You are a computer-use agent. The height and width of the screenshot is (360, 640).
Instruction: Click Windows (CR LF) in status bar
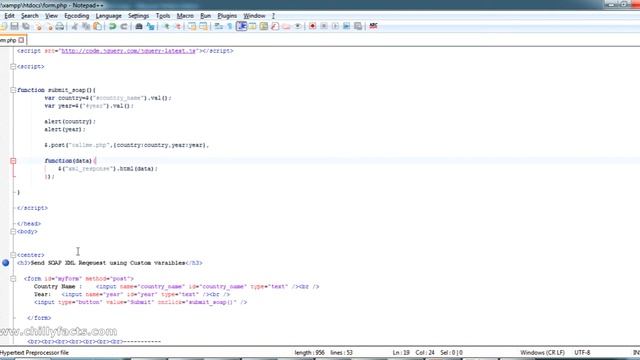542,353
